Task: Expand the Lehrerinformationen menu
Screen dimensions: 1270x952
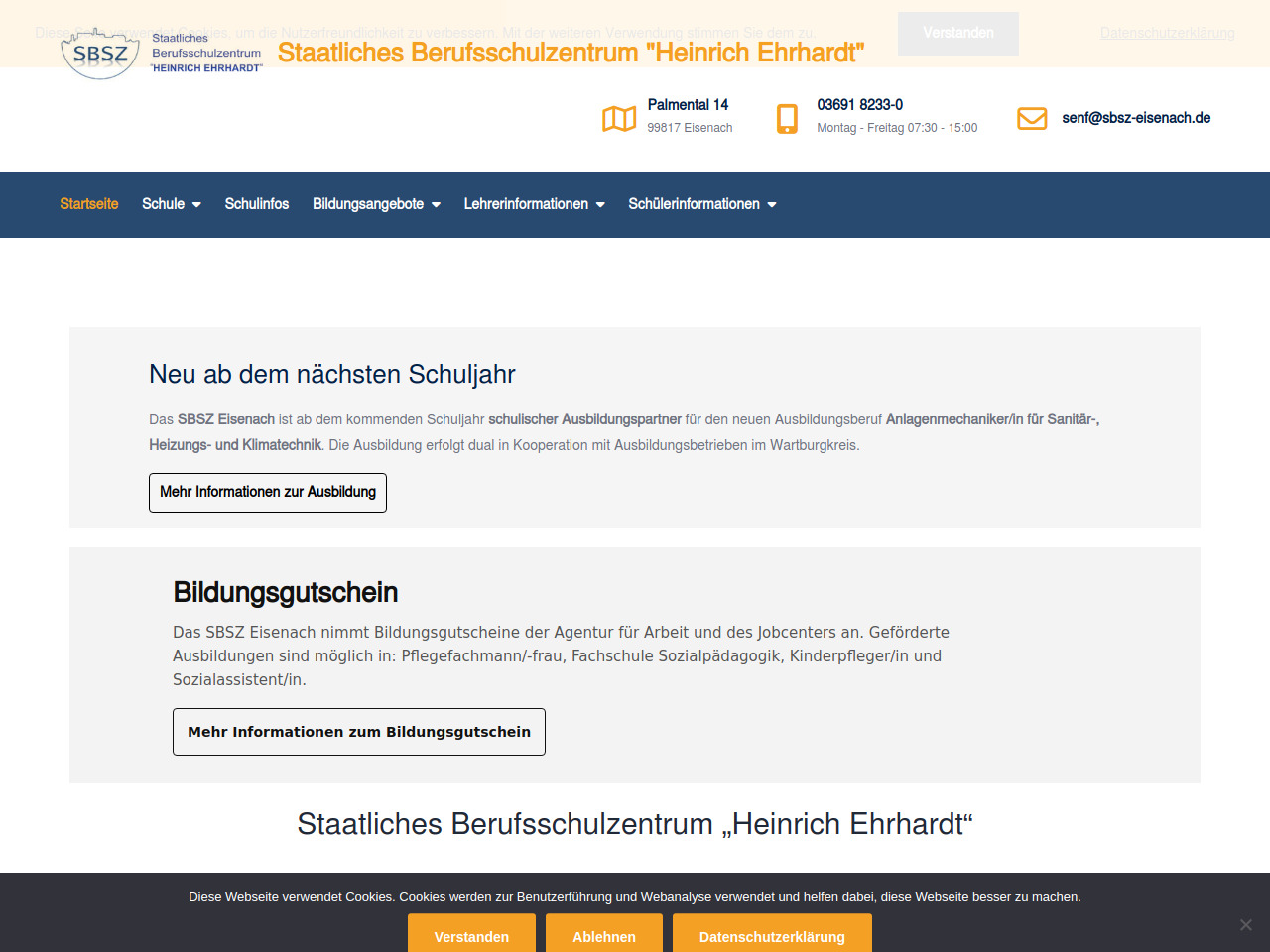Action: pyautogui.click(x=534, y=204)
